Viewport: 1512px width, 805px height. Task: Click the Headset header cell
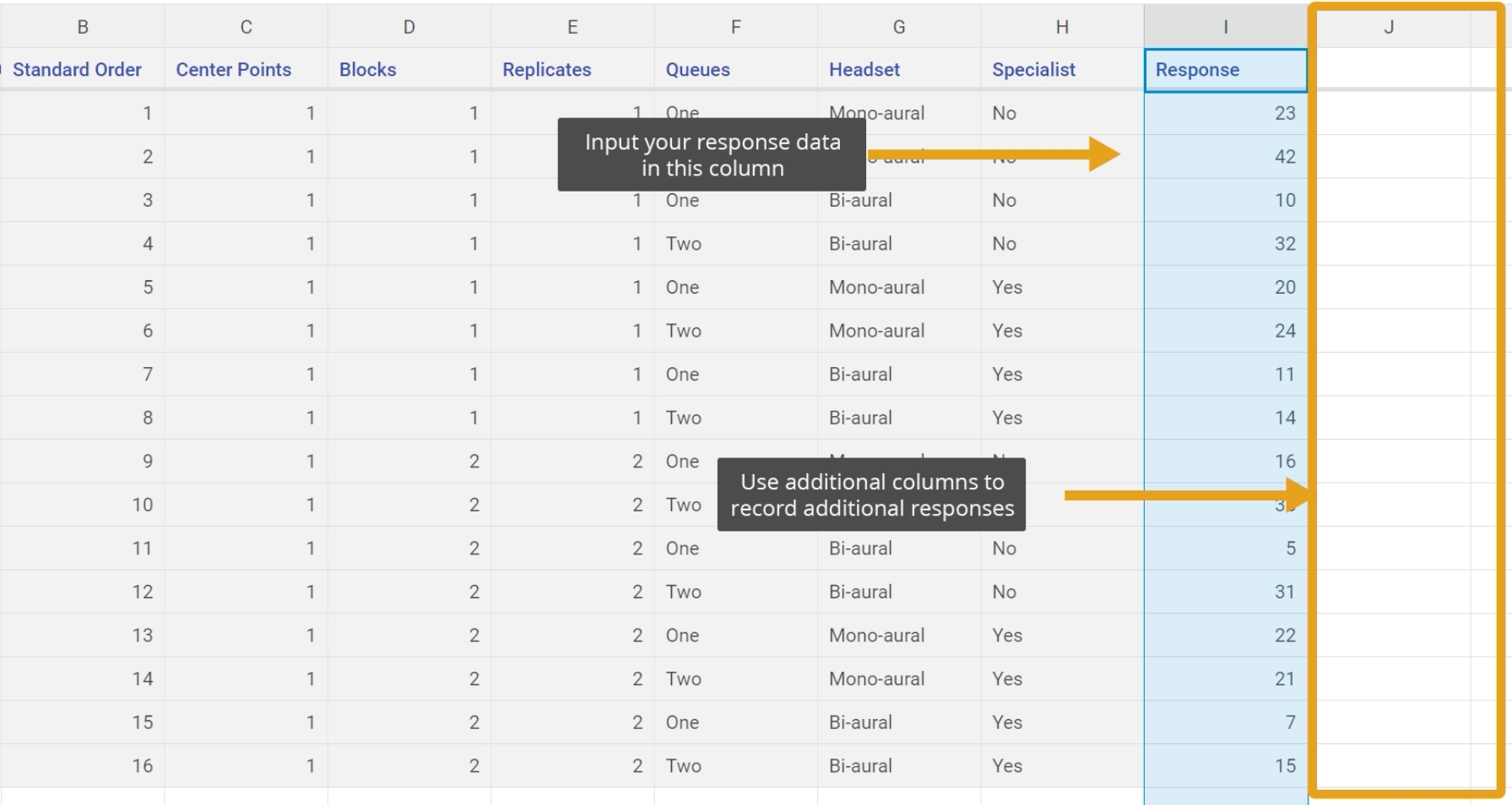[899, 70]
